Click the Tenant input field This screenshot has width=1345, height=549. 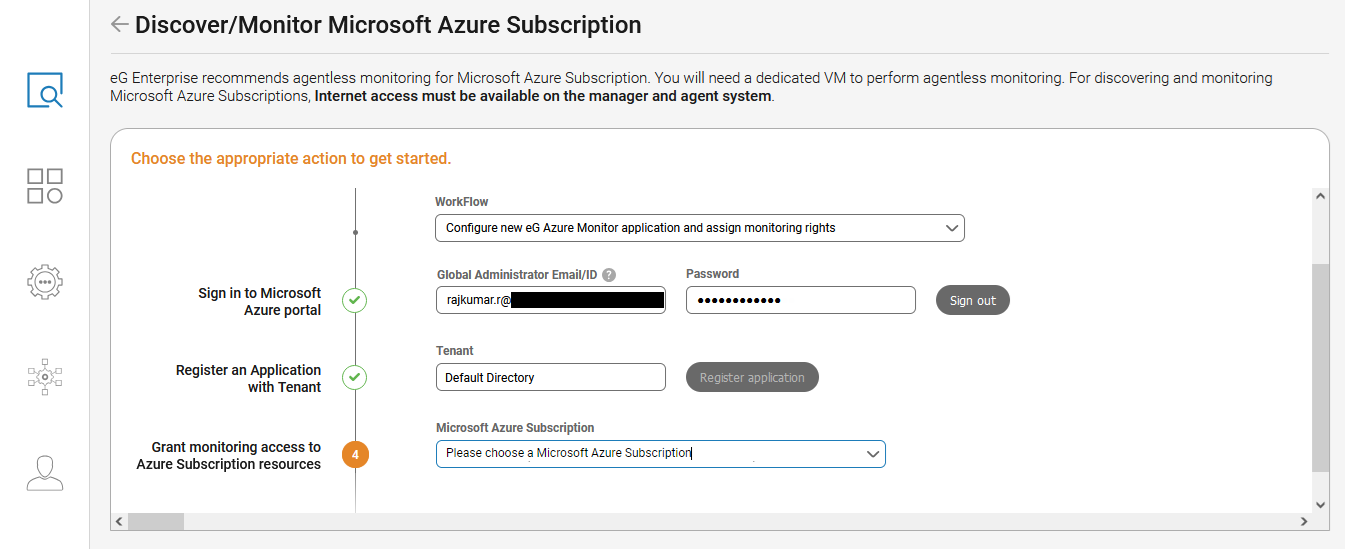click(x=550, y=377)
